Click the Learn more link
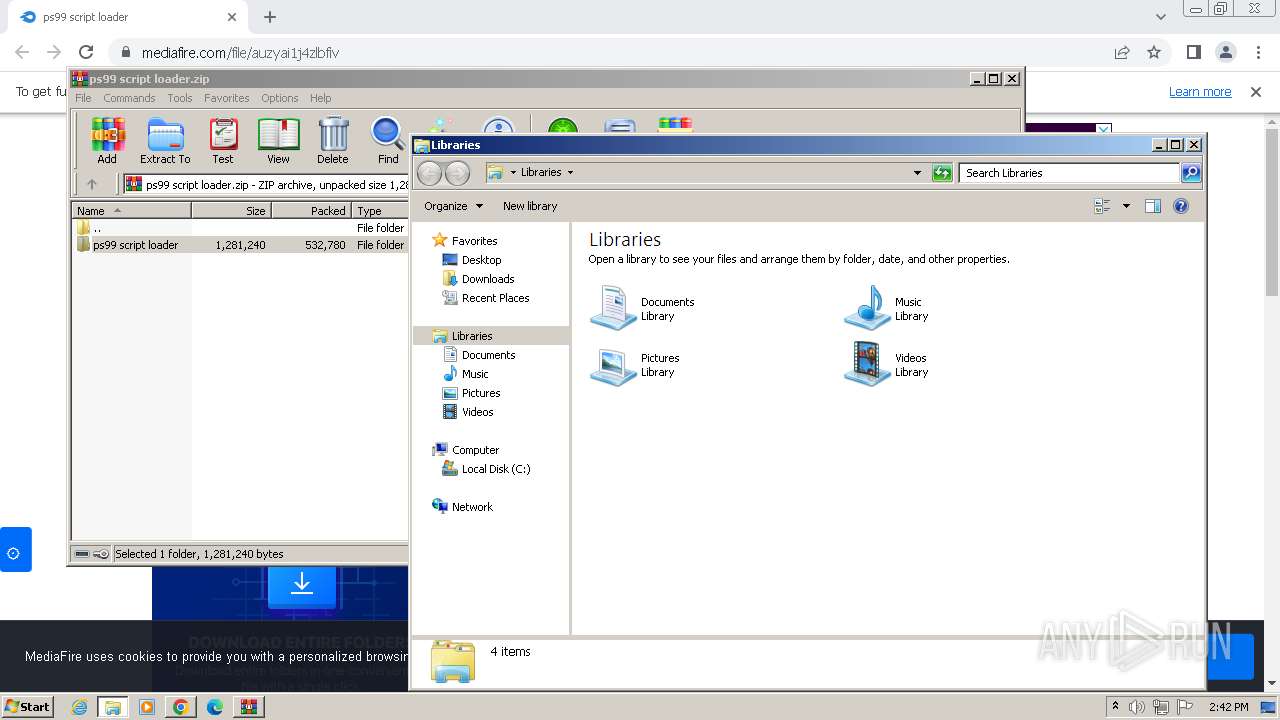This screenshot has height=720, width=1280. coord(1200,91)
